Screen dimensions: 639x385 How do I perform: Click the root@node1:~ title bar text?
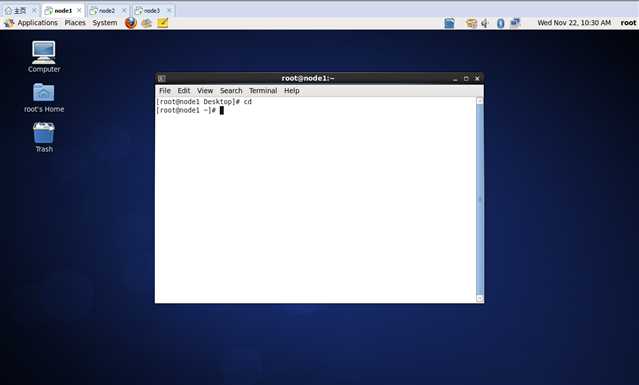(x=308, y=78)
